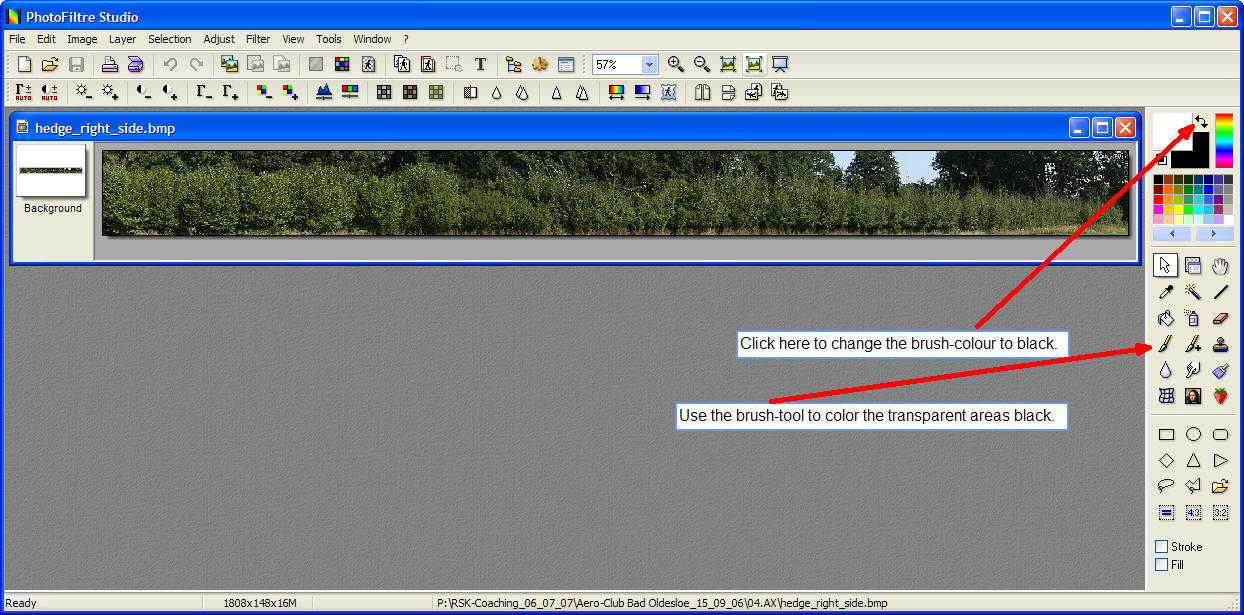Select the Pipette eyedropper tool
This screenshot has height=615, width=1244.
click(x=1165, y=292)
